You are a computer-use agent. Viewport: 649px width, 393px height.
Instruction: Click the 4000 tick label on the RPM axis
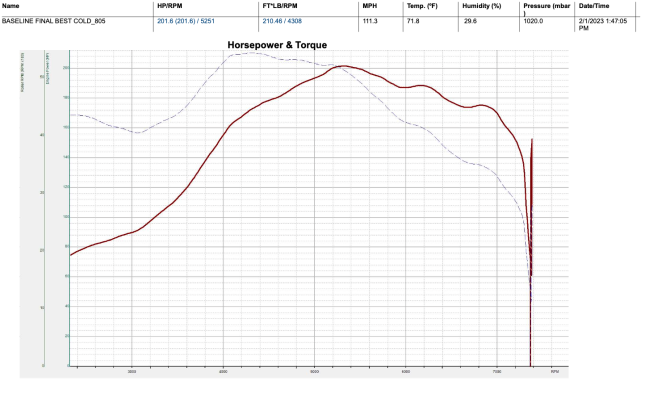point(223,372)
